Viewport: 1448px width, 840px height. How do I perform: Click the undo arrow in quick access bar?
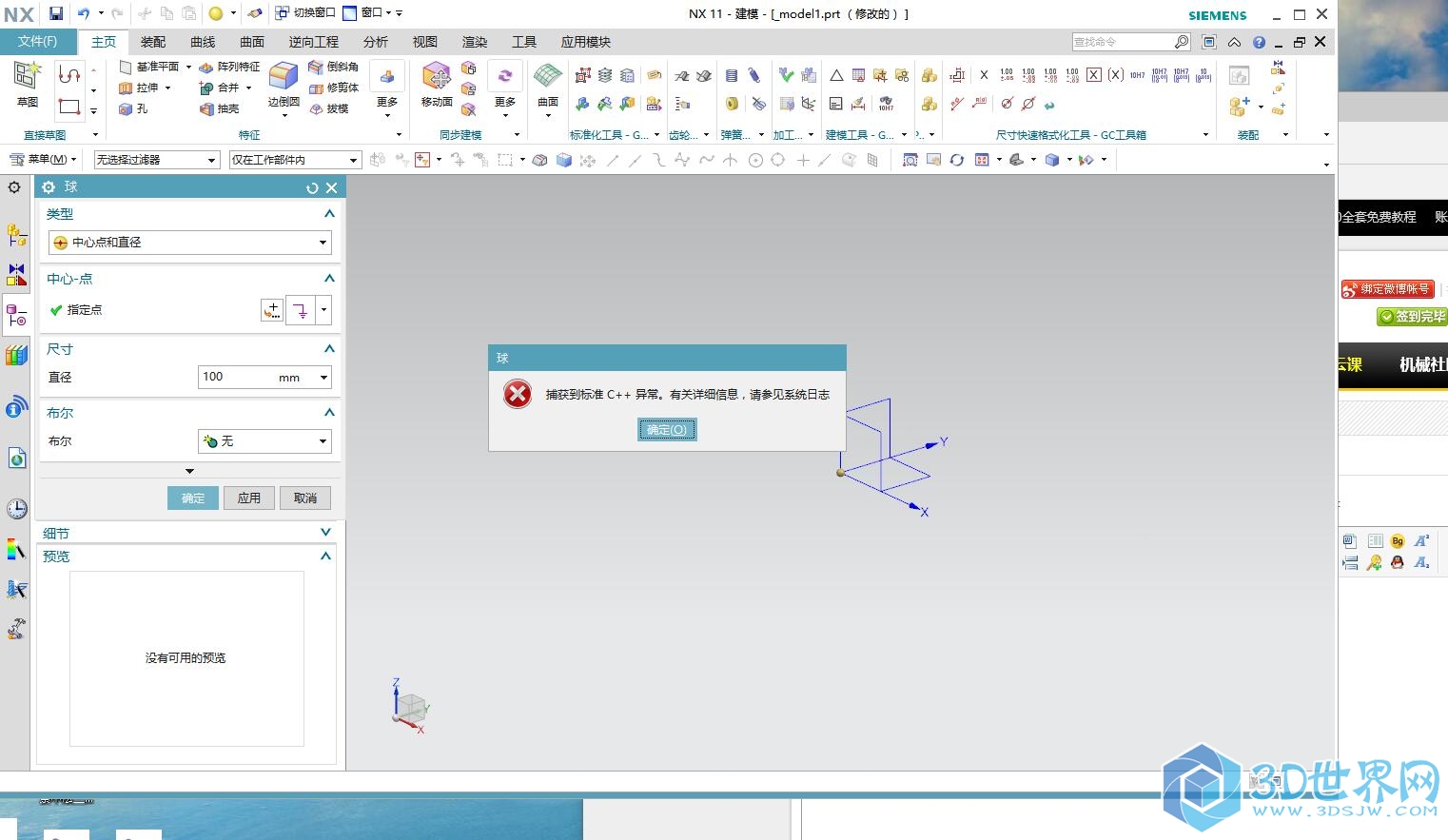coord(84,13)
